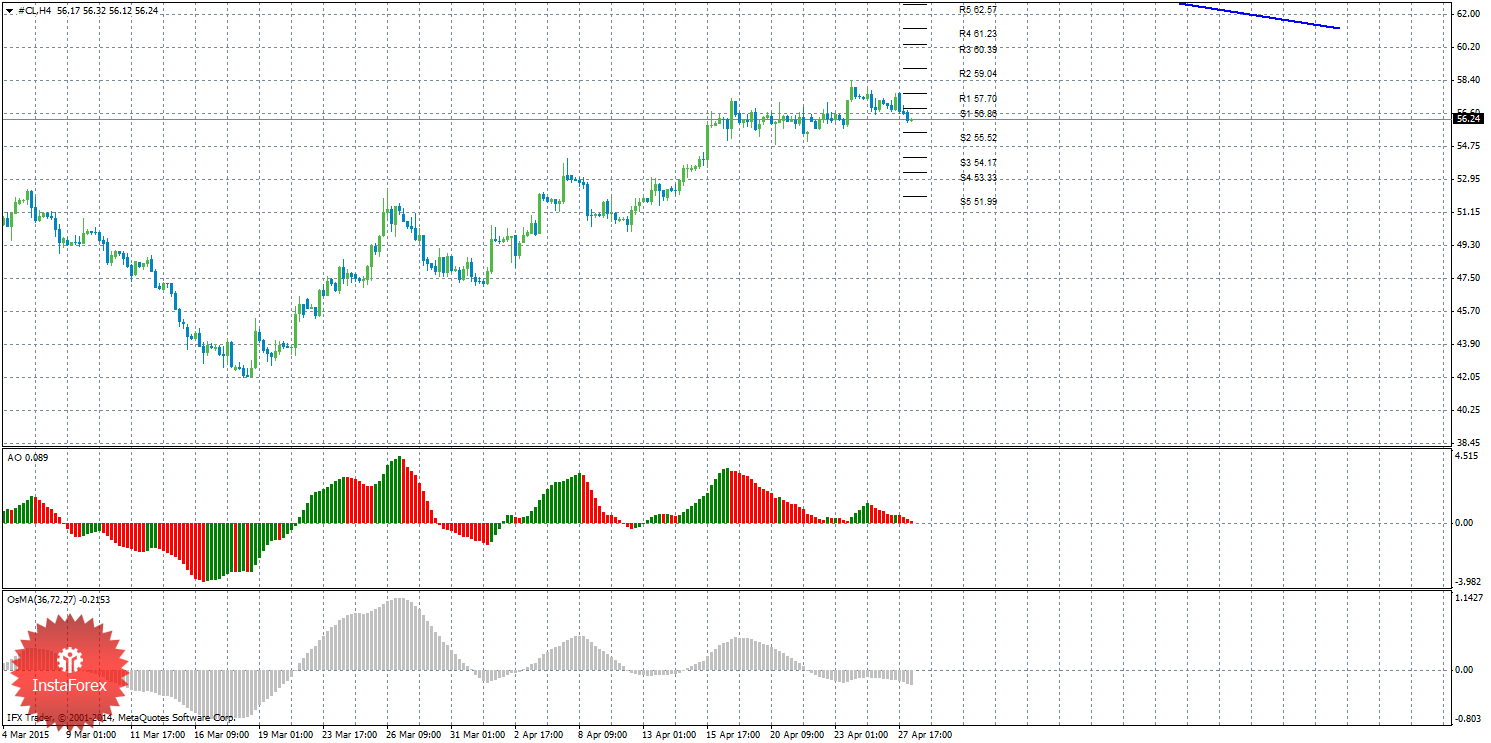Select the R4 61.23 pivot label

point(977,34)
